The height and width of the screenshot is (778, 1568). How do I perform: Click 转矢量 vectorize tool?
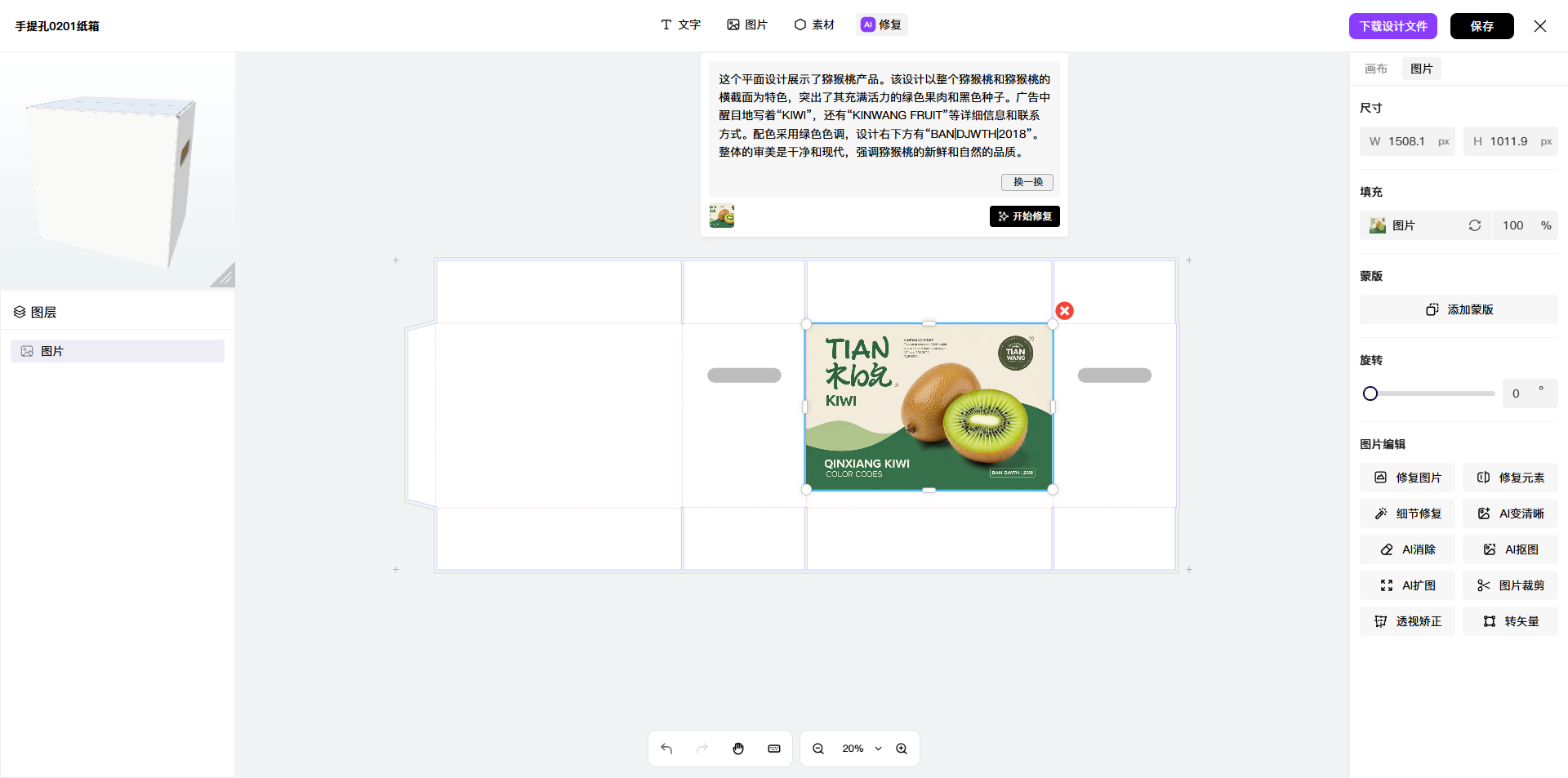pos(1510,621)
